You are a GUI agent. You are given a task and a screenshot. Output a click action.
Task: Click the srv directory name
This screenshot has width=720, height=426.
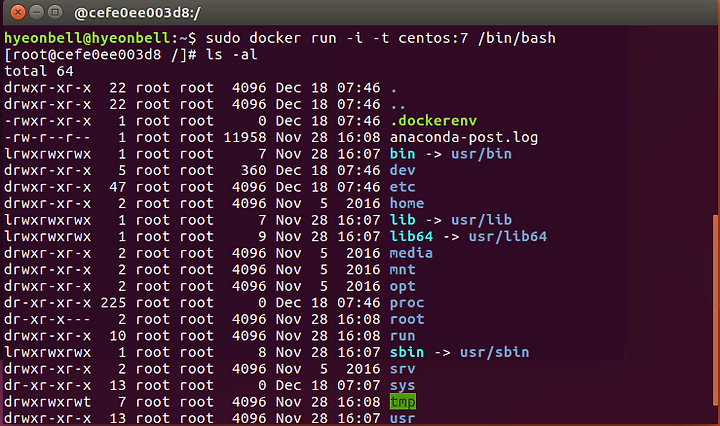point(403,369)
